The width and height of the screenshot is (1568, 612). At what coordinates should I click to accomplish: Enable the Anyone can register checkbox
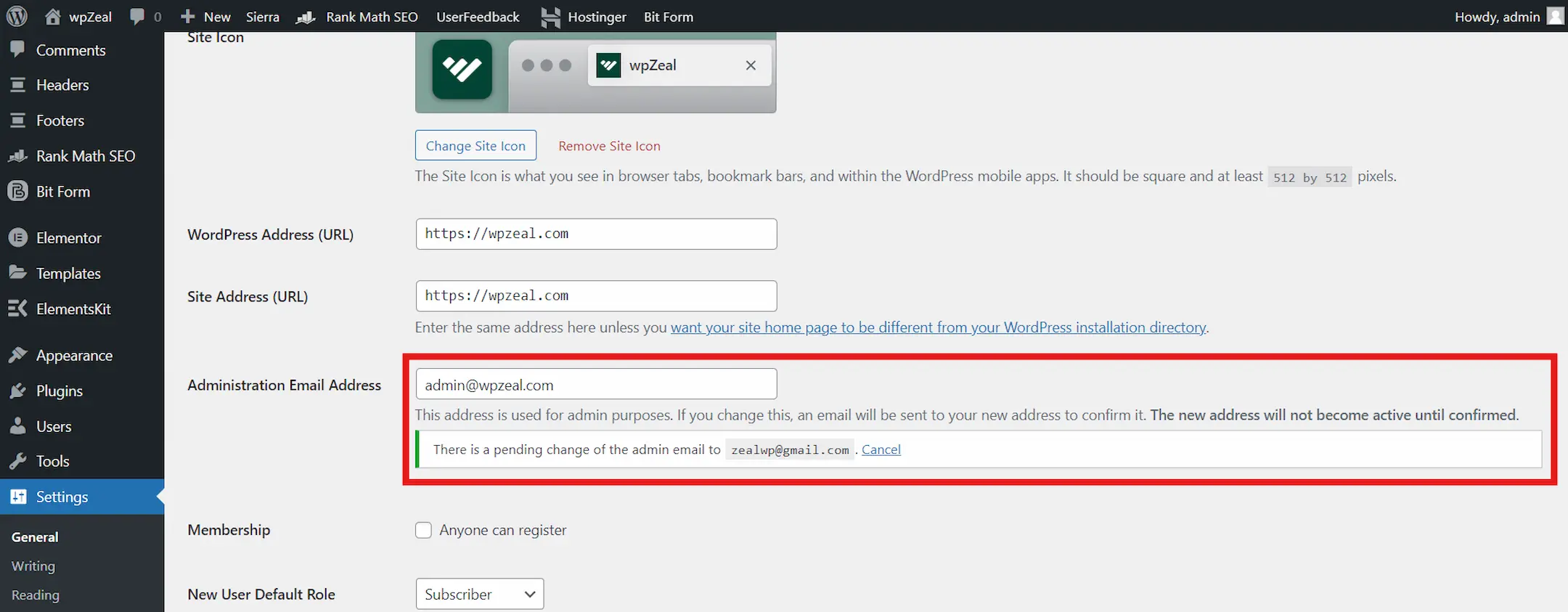[x=423, y=530]
